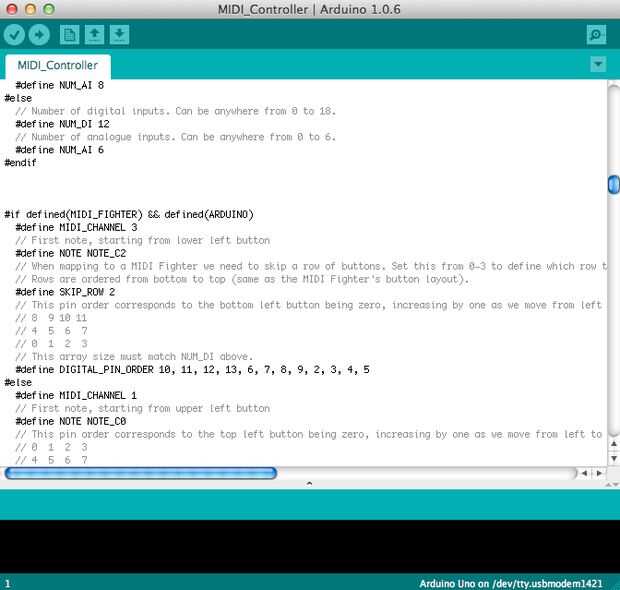This screenshot has width=620, height=590.
Task: Click the comment row '// 8 9 10 11'
Action: click(51, 318)
